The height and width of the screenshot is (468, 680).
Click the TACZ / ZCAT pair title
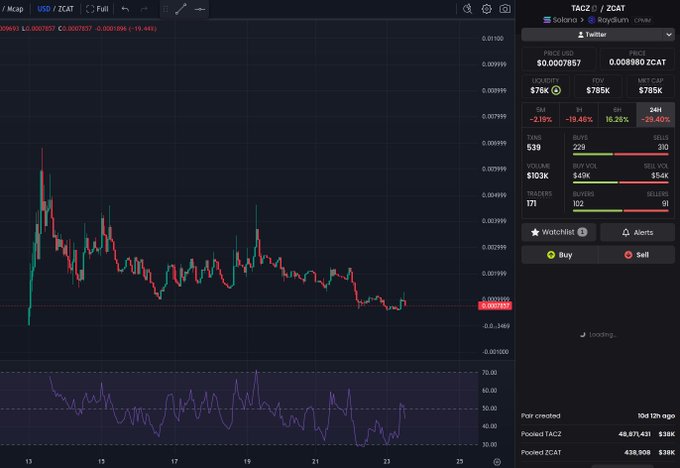pyautogui.click(x=598, y=8)
